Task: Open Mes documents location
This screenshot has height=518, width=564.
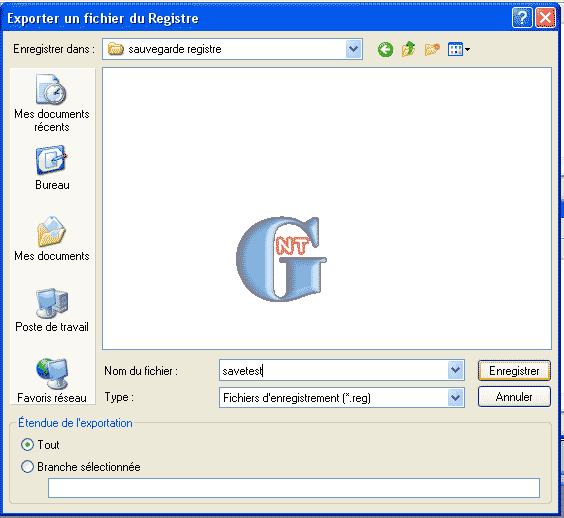Action: tap(51, 239)
